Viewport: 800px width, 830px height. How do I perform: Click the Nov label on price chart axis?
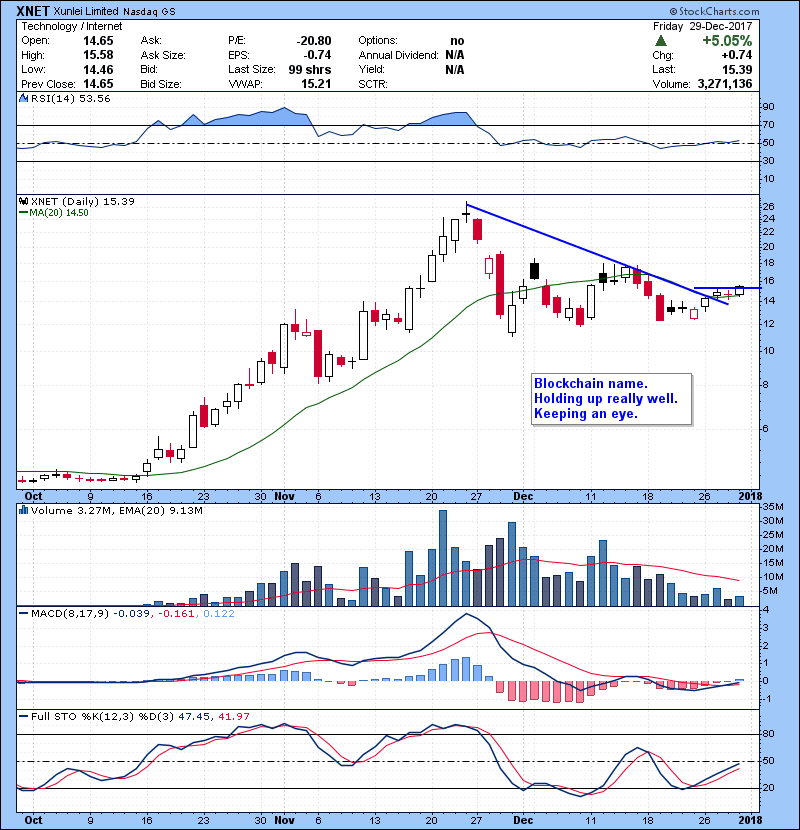(284, 496)
